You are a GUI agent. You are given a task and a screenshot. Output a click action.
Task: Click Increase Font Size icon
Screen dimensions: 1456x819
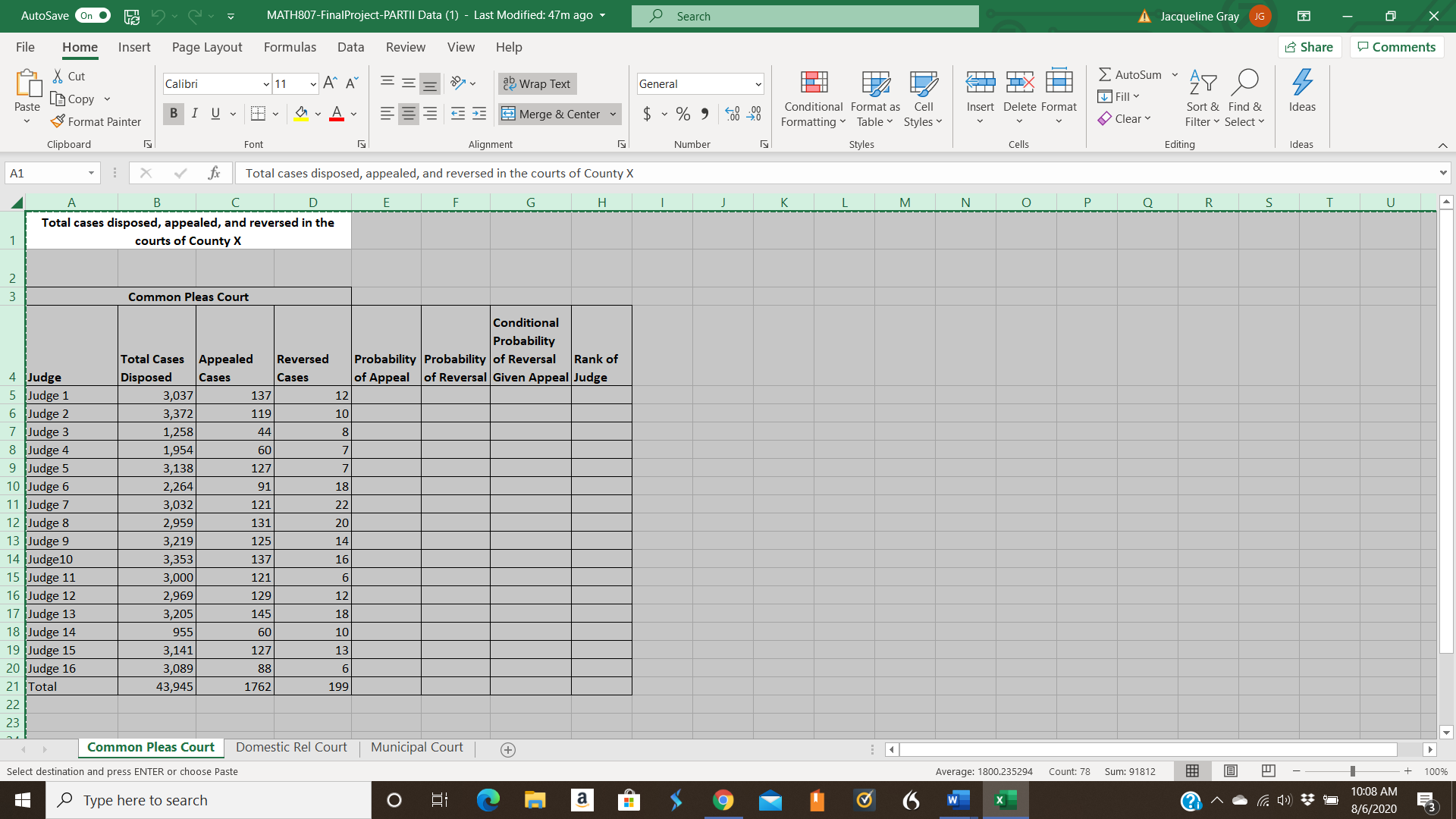click(x=329, y=83)
